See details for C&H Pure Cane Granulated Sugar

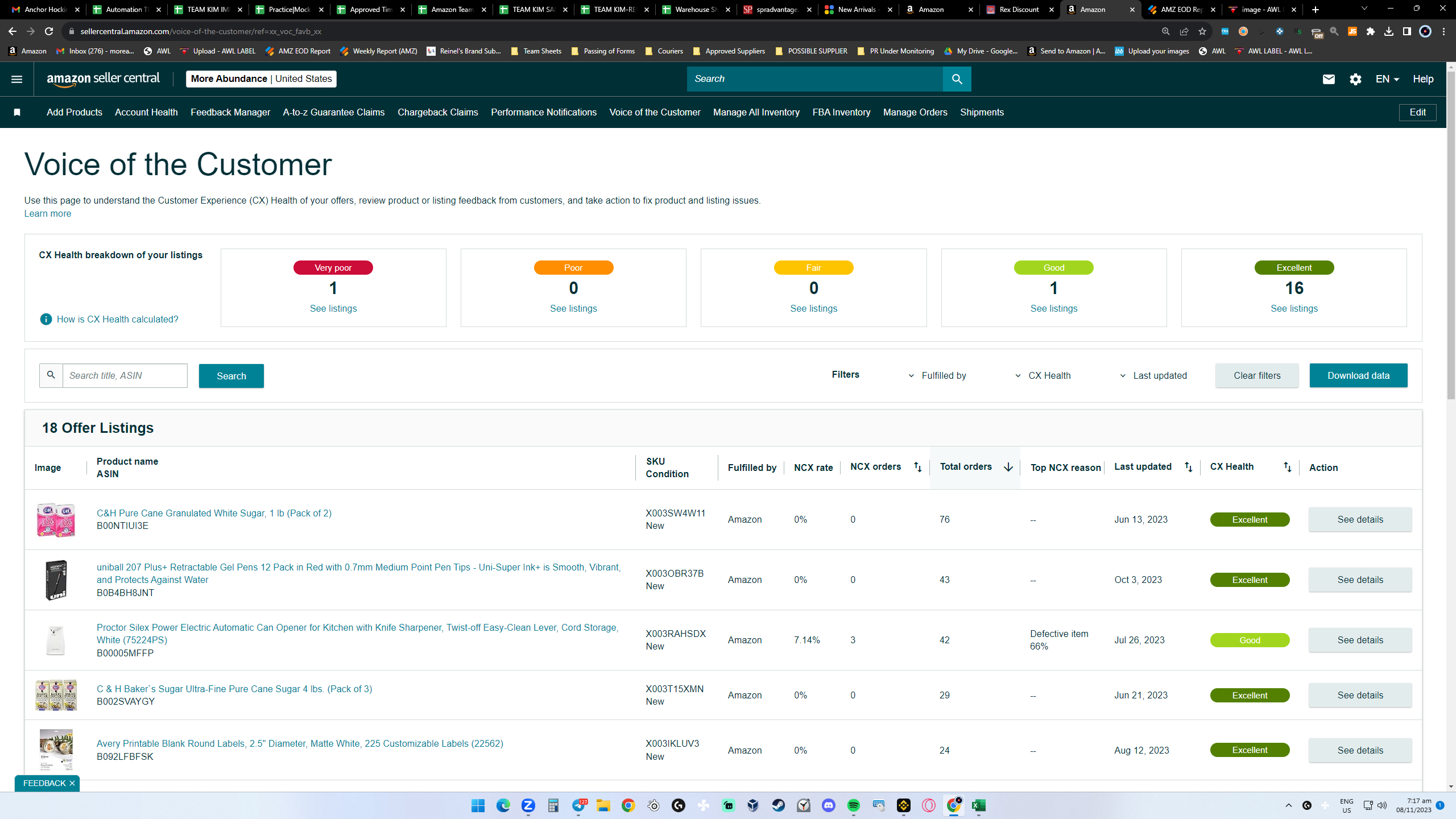pyautogui.click(x=1360, y=519)
